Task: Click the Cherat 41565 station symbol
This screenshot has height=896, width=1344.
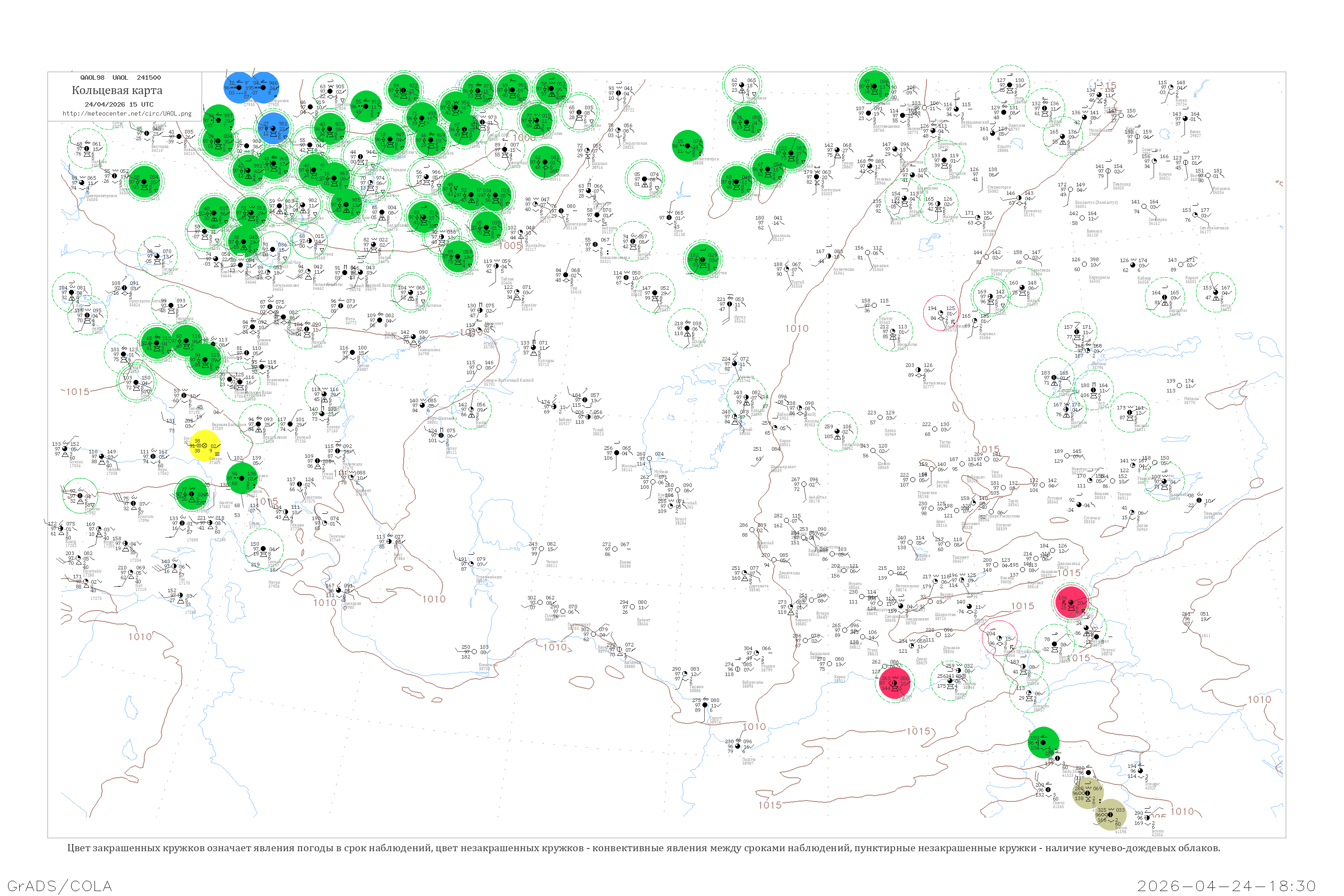Action: coord(1048,789)
